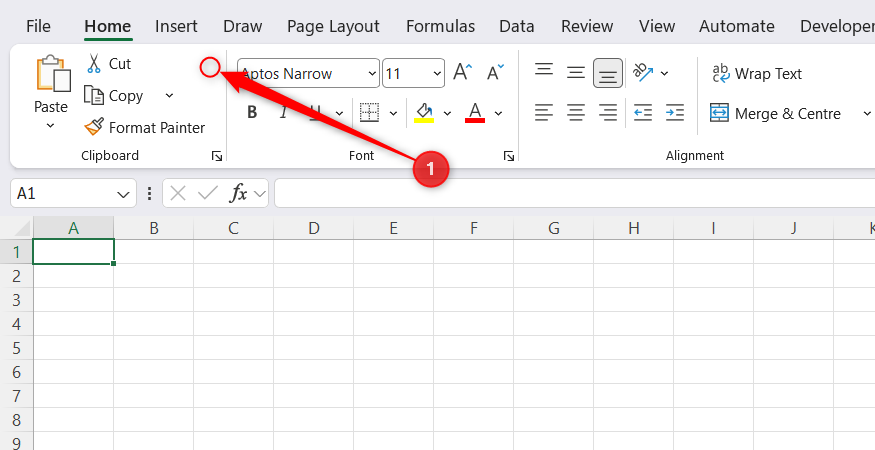Select column F header

[474, 228]
